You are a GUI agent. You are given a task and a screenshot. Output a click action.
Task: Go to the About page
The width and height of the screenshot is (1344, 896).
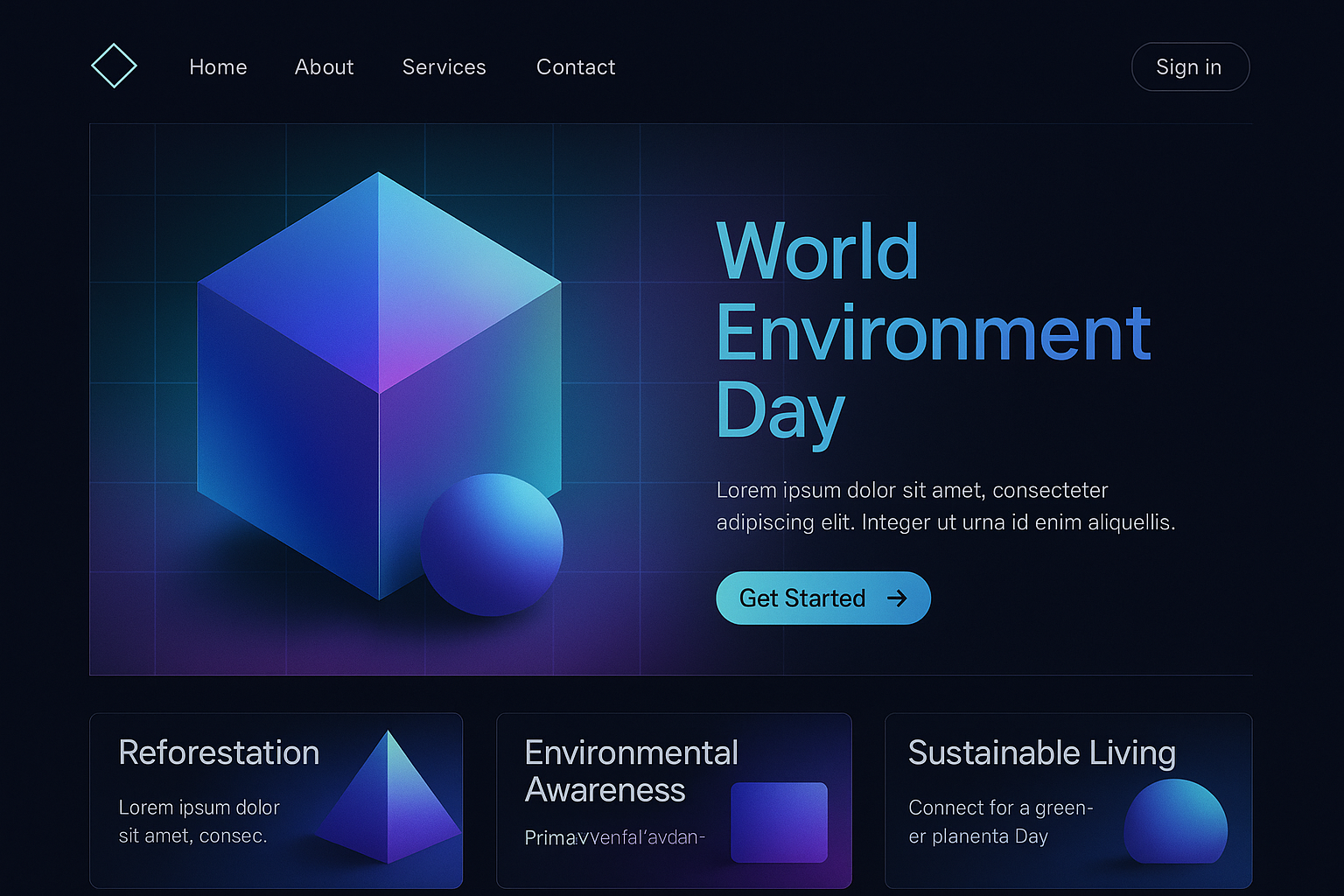[324, 67]
